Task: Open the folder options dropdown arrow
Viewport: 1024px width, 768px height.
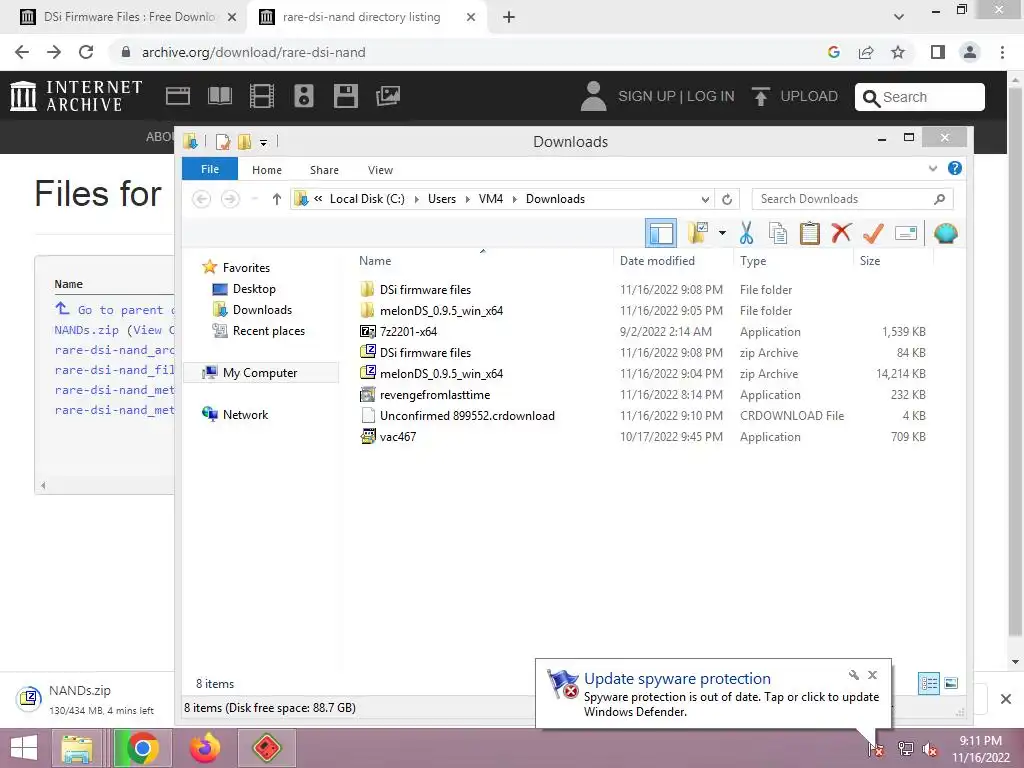Action: tap(722, 233)
